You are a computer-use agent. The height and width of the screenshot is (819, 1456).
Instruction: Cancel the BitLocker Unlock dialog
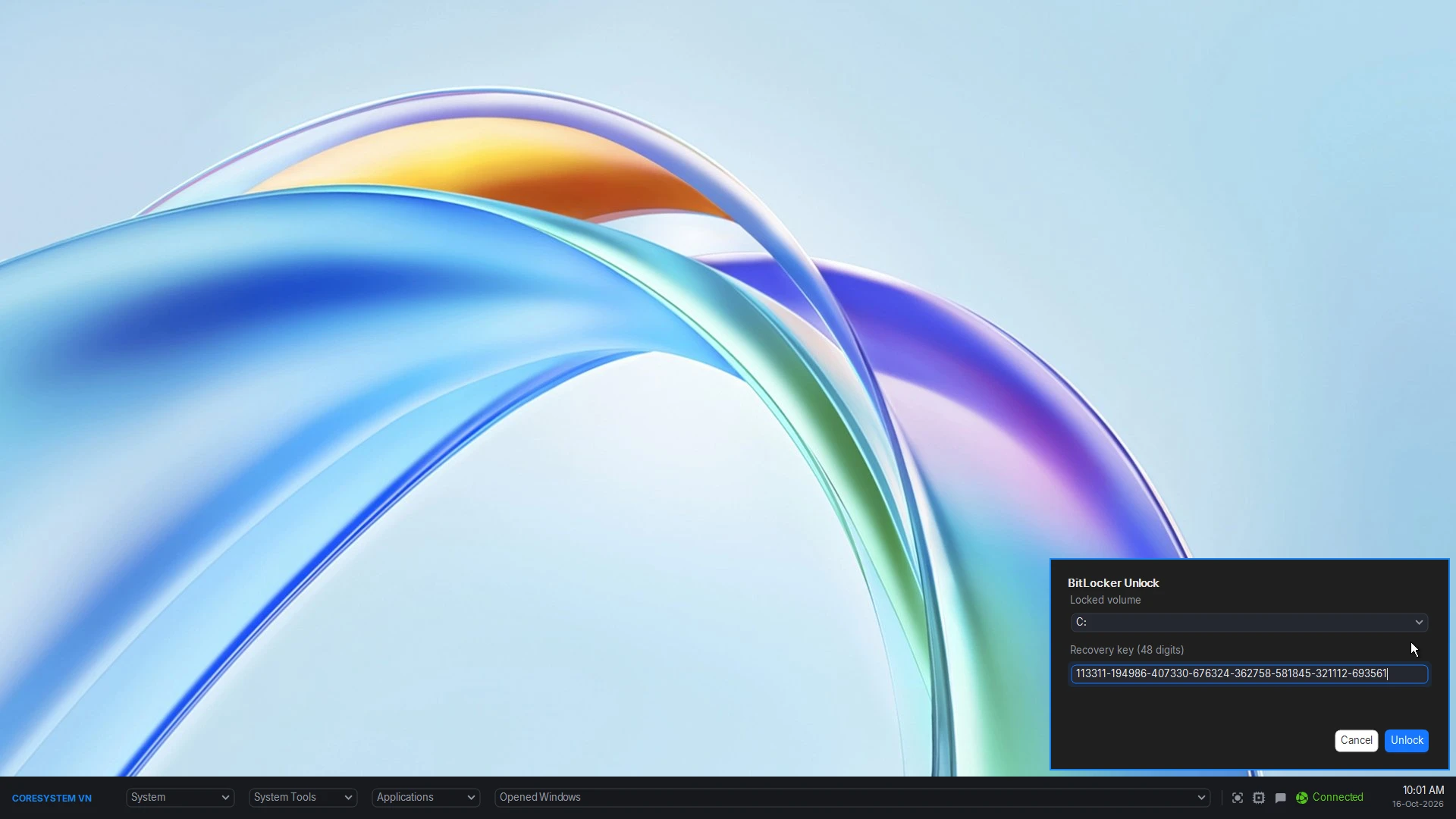[1356, 741]
